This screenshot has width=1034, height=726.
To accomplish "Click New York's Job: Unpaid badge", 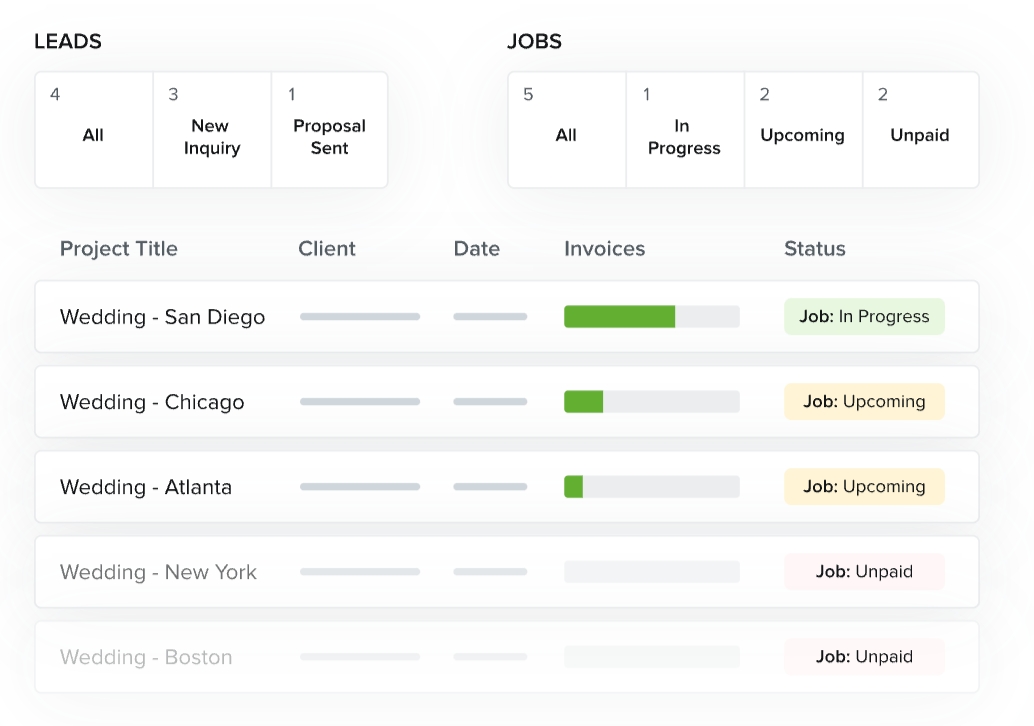I will pos(864,572).
